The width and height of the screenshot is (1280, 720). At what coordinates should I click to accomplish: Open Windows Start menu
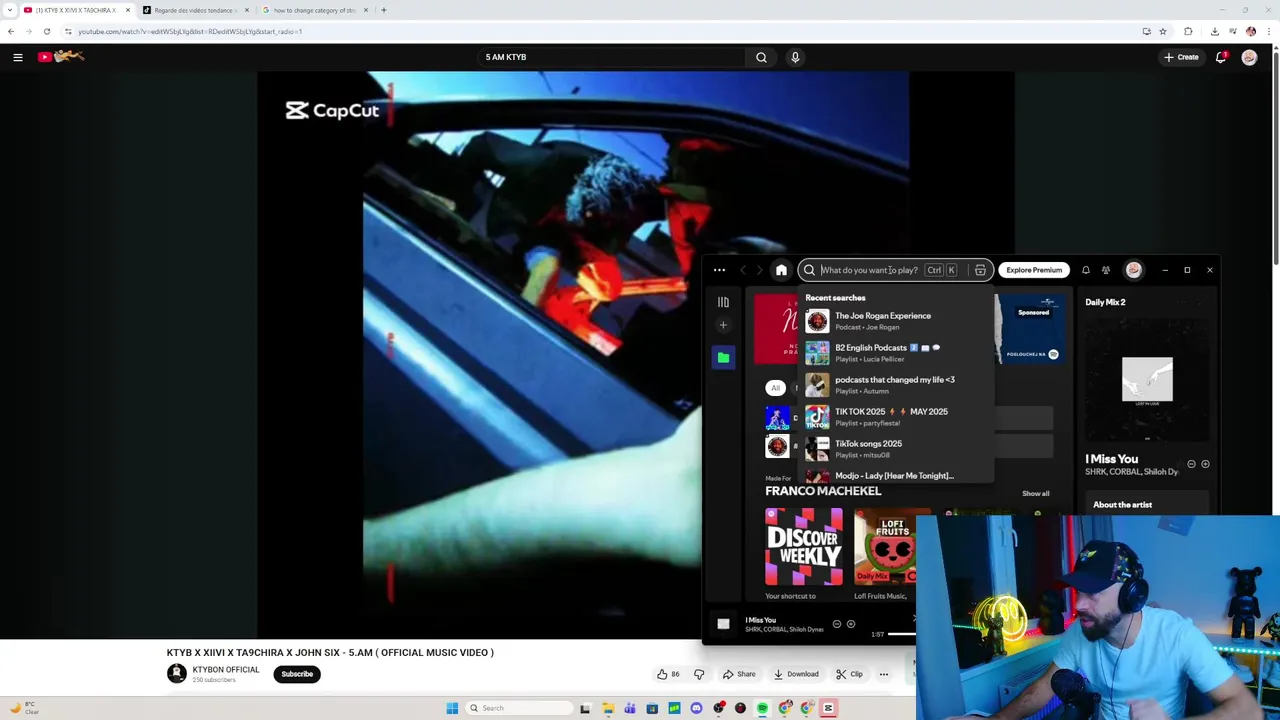point(452,708)
